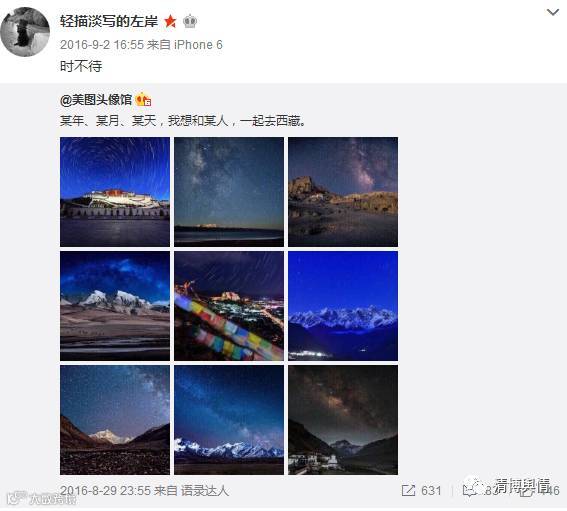567x511 pixels.
Task: Open the post options chevron menu
Action: tap(552, 13)
